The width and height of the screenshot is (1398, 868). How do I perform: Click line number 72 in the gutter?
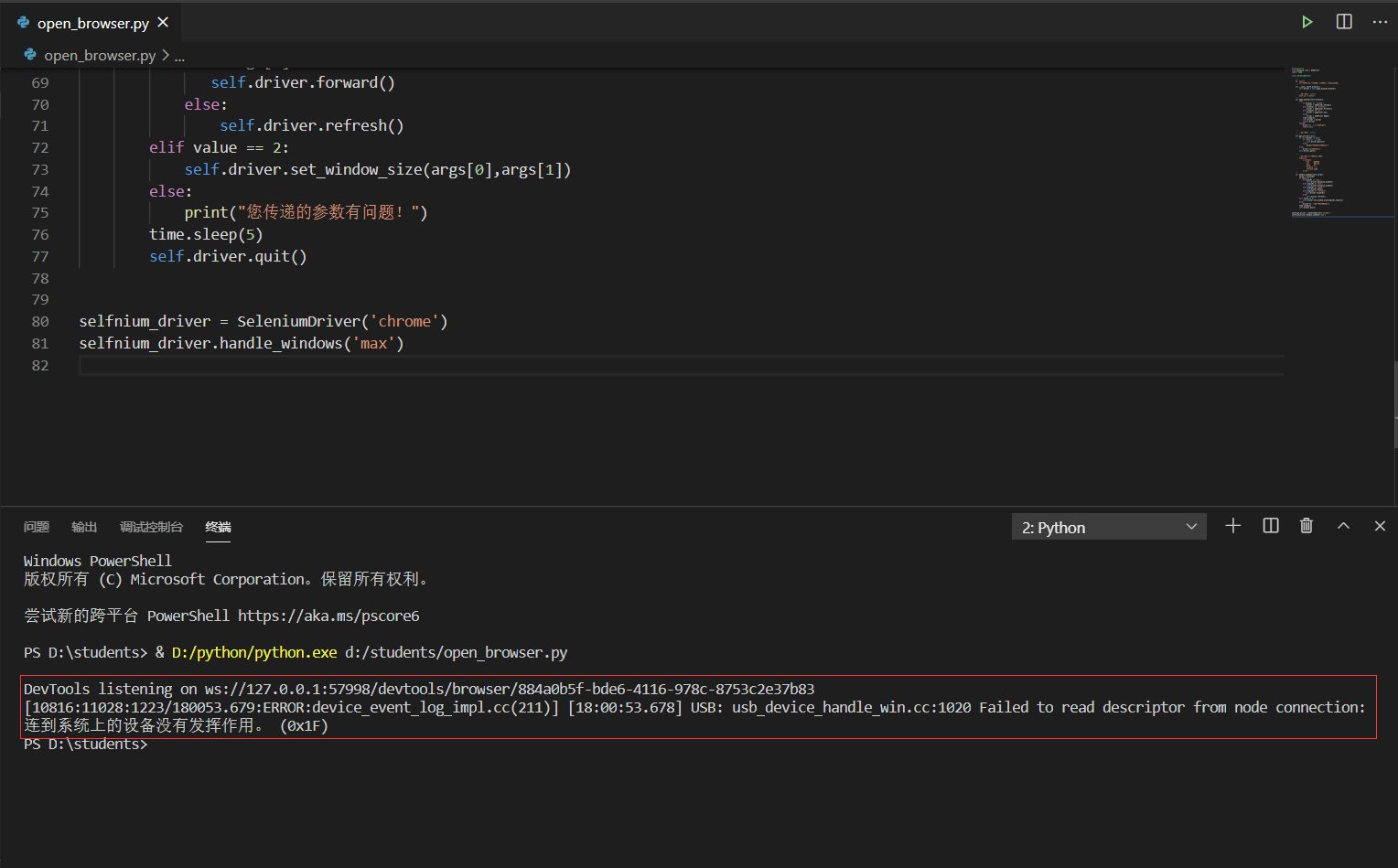click(40, 147)
